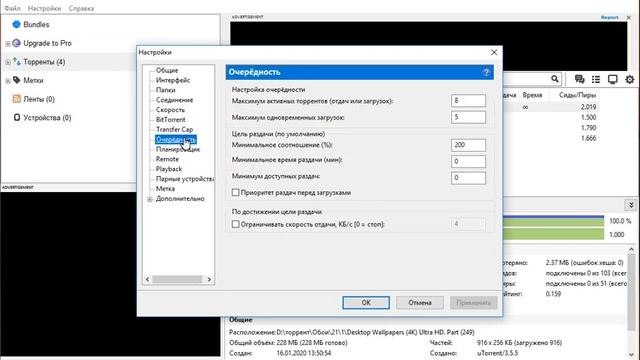Click the Метки tag icon

coord(17,80)
